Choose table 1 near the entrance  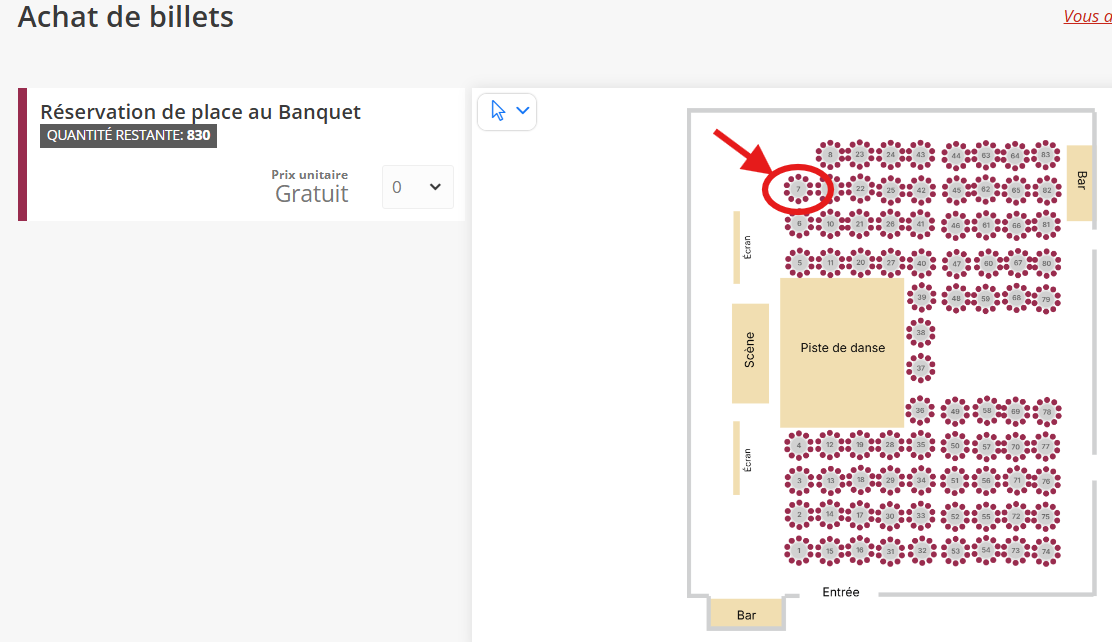(x=799, y=550)
